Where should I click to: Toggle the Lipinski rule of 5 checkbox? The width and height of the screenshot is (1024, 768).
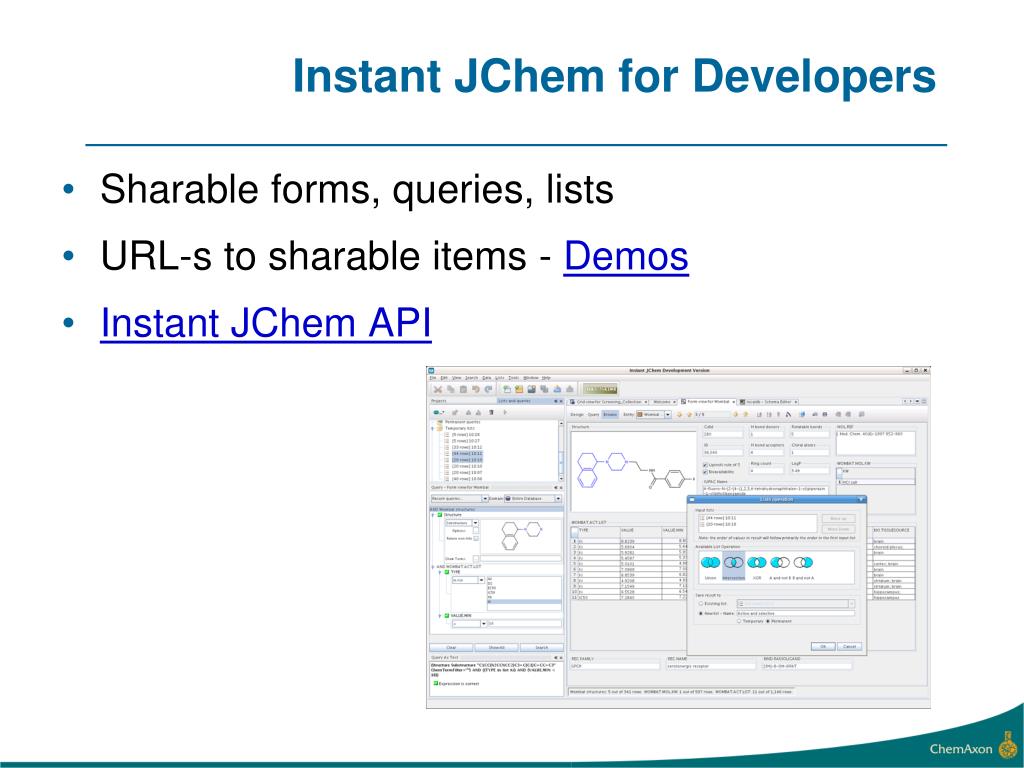[x=705, y=465]
